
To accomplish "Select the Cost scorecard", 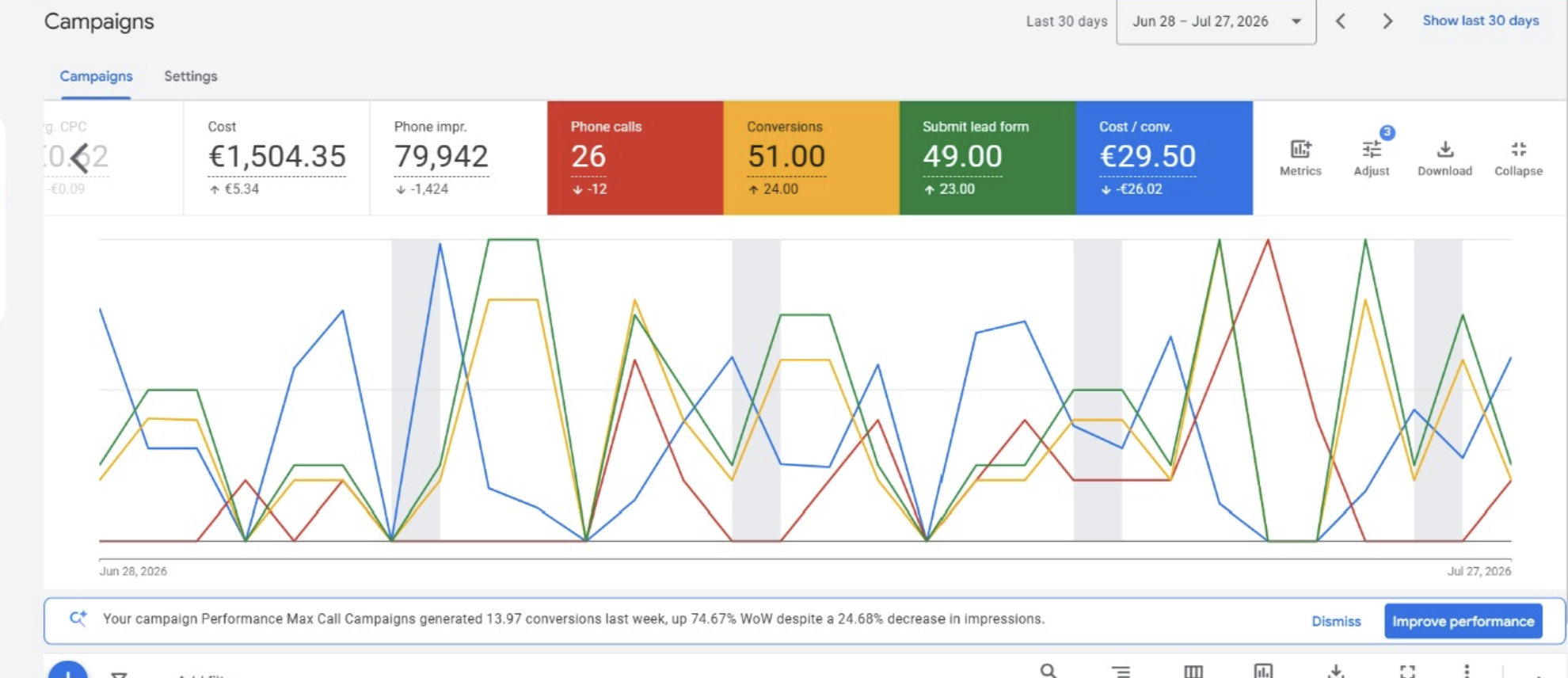I will 276,158.
